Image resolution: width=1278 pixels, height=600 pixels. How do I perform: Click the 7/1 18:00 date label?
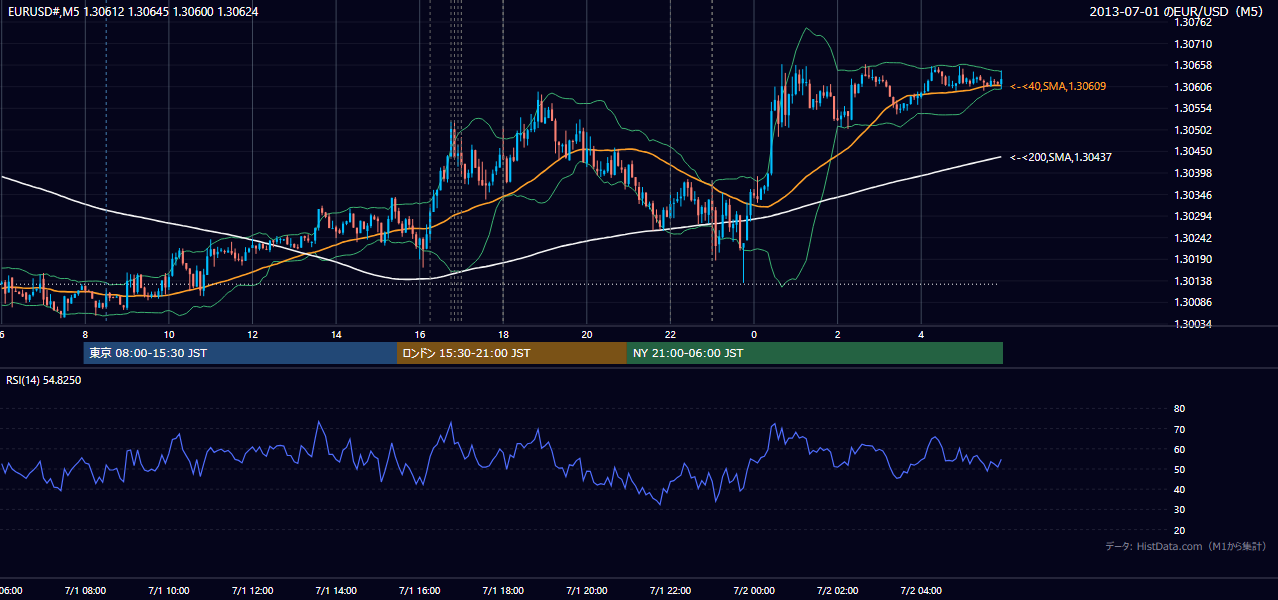503,591
